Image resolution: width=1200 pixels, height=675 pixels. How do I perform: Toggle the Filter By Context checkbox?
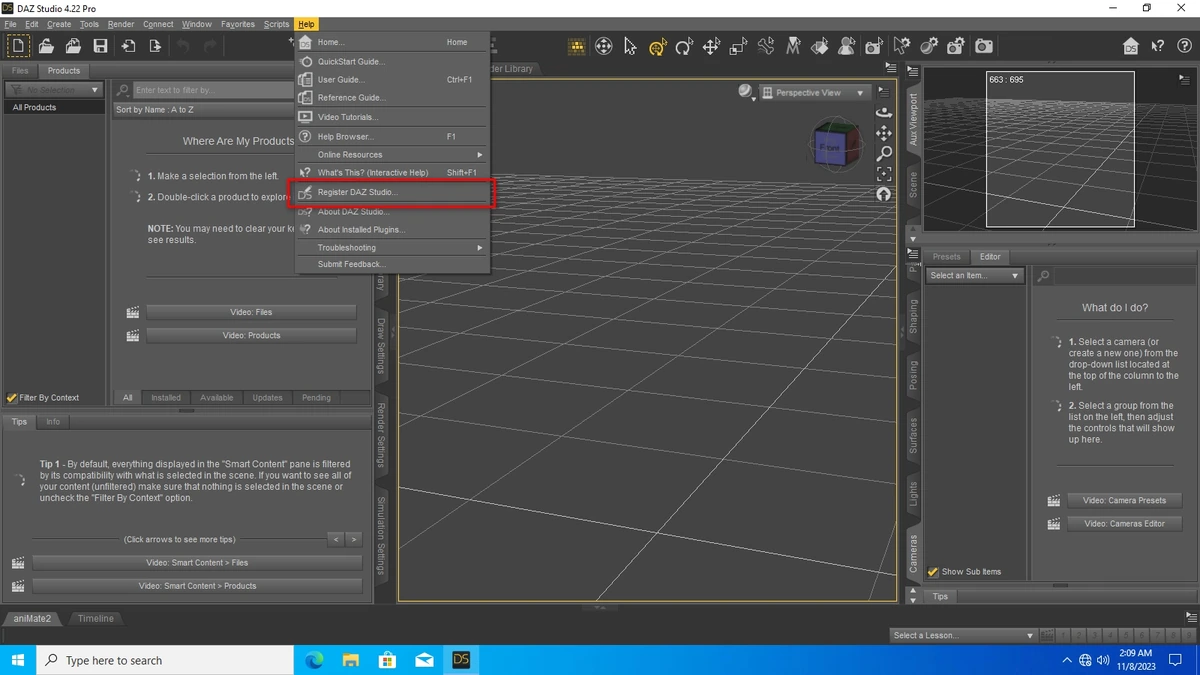pos(12,398)
